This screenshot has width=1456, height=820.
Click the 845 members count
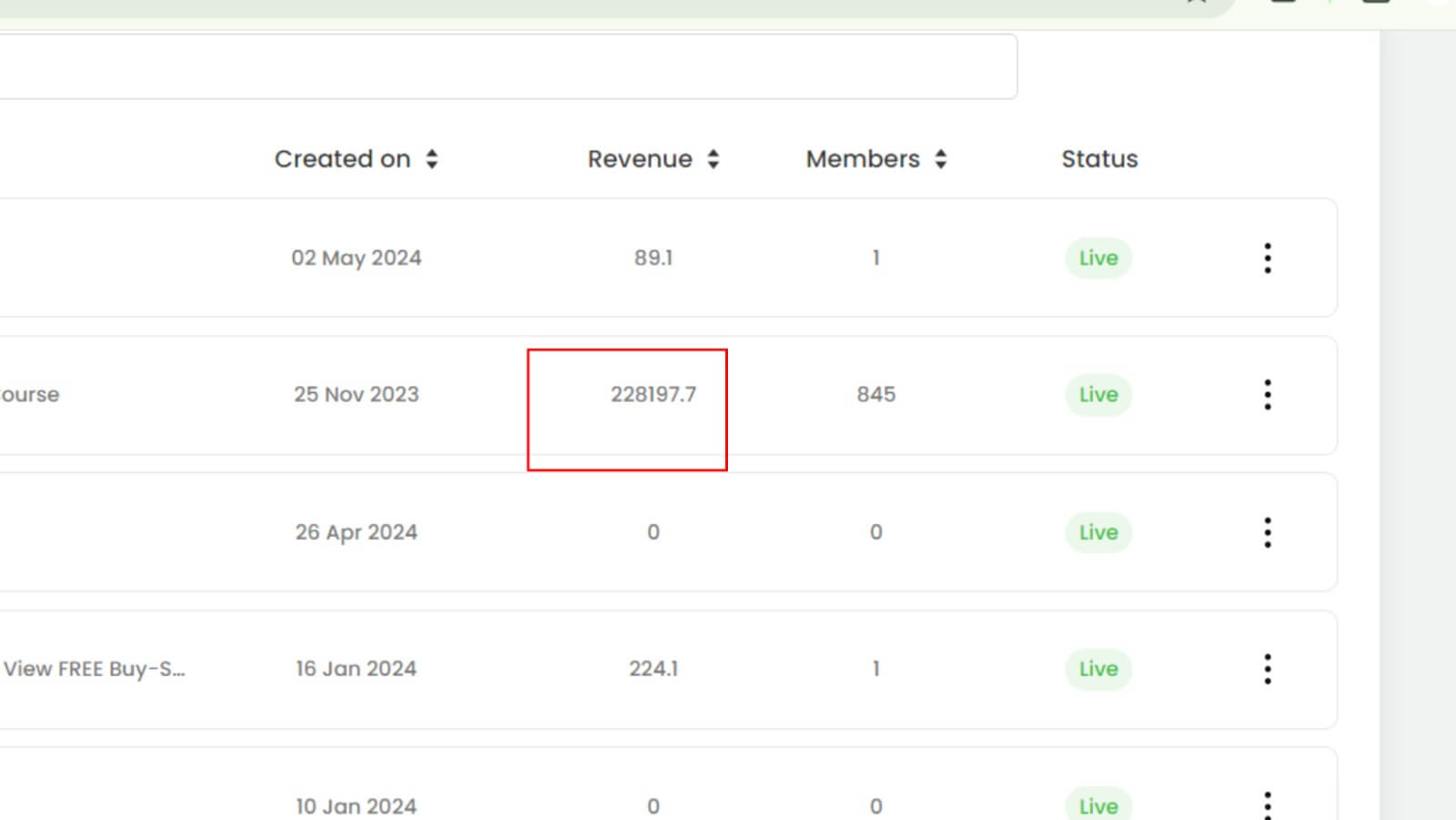[x=875, y=395]
